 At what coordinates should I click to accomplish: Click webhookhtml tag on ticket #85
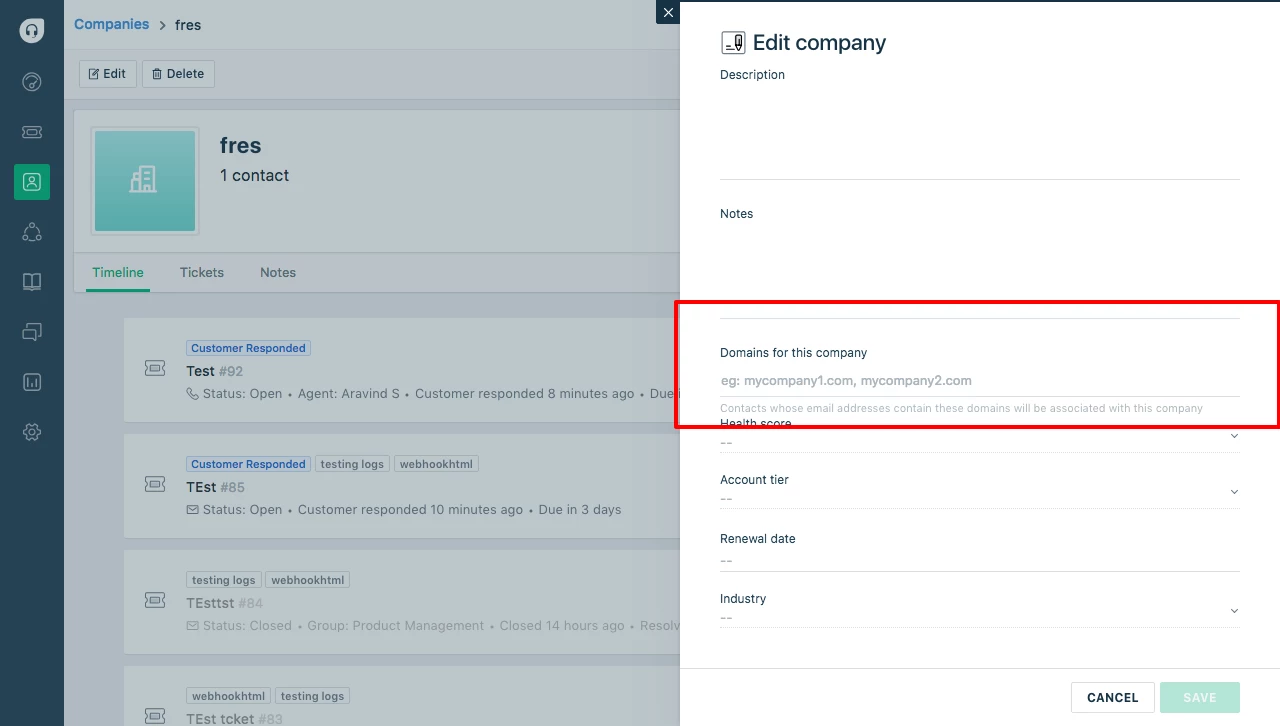click(x=436, y=464)
